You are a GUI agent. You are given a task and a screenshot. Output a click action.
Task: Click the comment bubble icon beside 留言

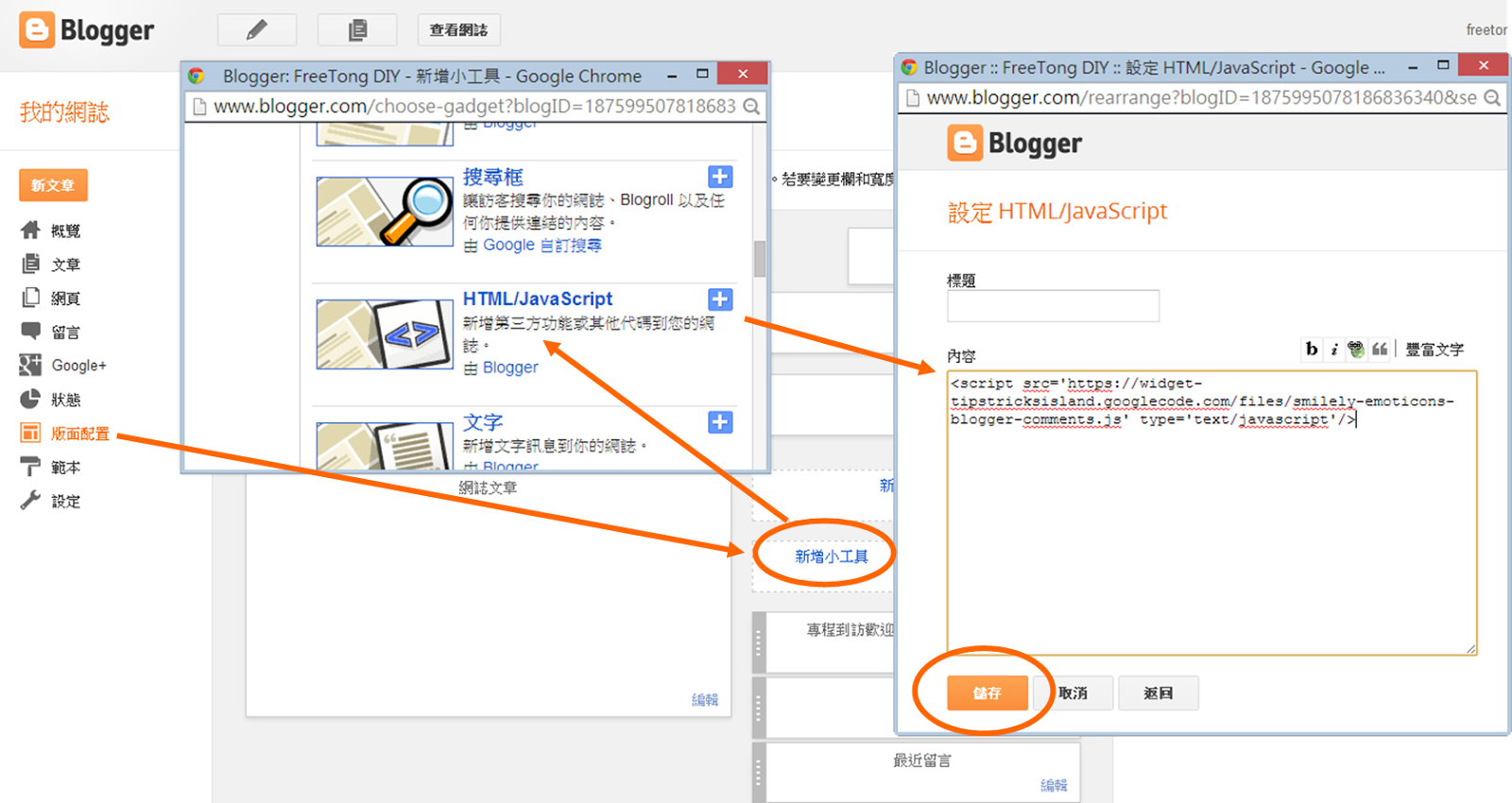30,332
